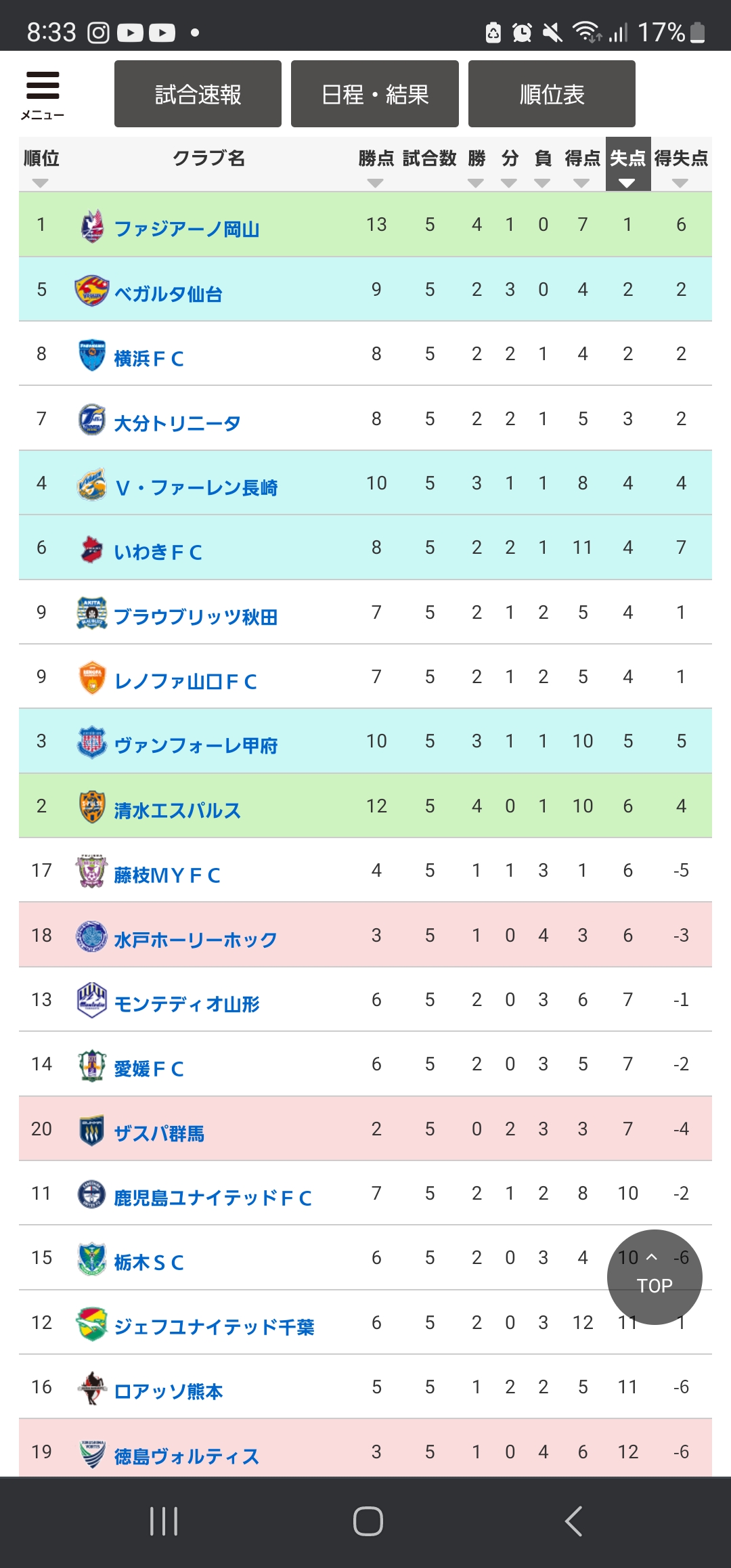Tap the Android home navigation button
The width and height of the screenshot is (731, 1568).
pos(368,1521)
